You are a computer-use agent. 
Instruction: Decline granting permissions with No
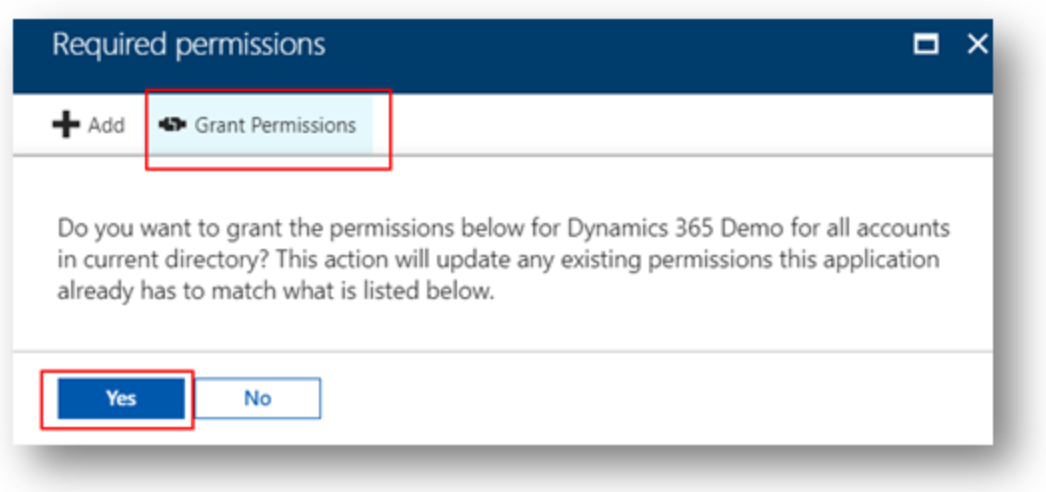click(257, 398)
